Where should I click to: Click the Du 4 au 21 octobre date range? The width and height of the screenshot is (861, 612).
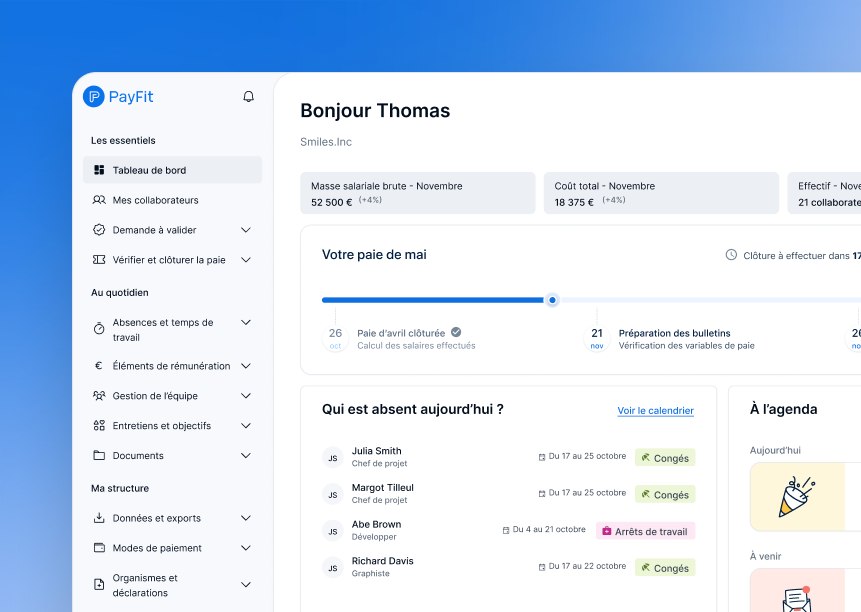click(549, 530)
